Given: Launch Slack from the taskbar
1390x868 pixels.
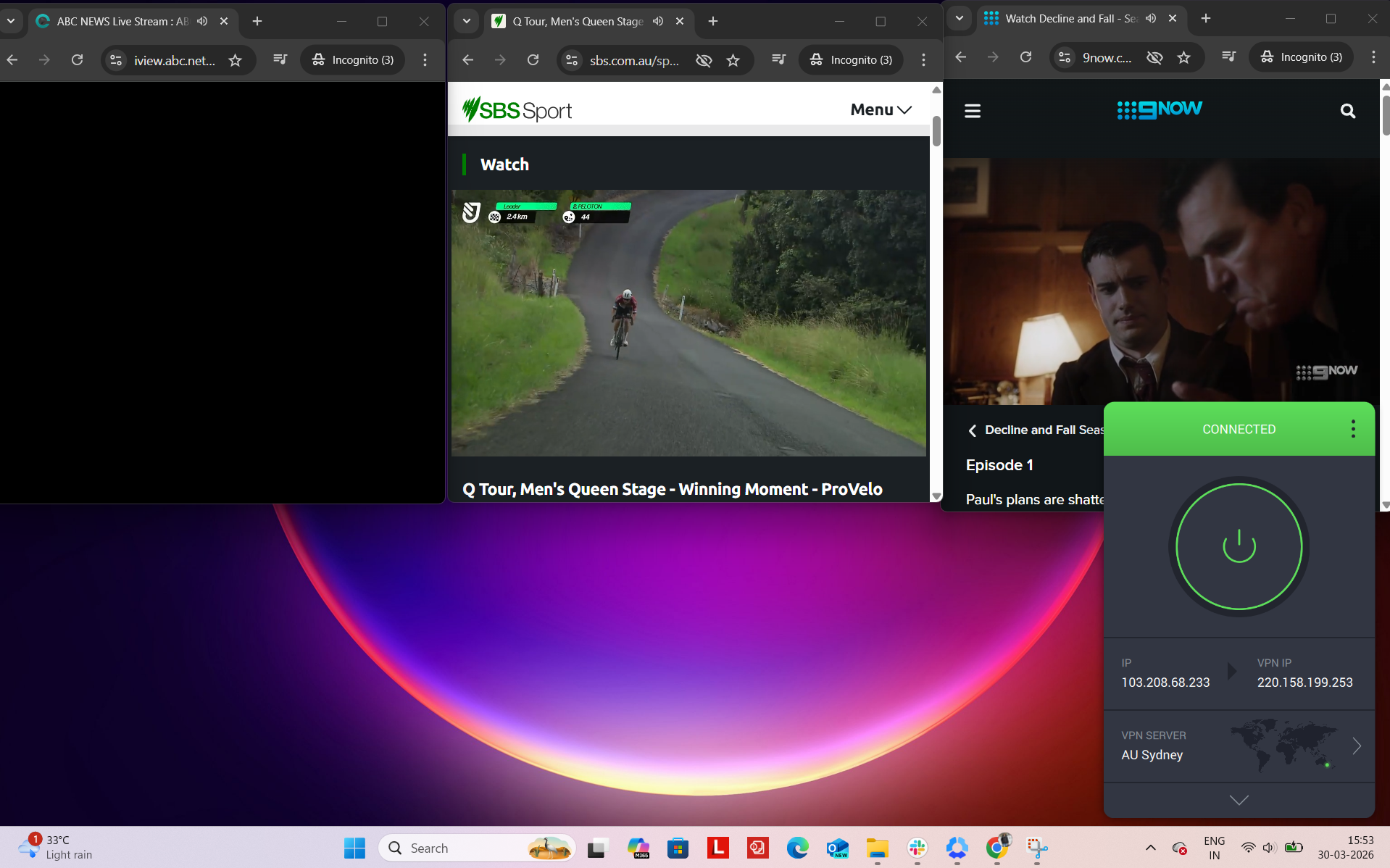Looking at the screenshot, I should coord(917,848).
